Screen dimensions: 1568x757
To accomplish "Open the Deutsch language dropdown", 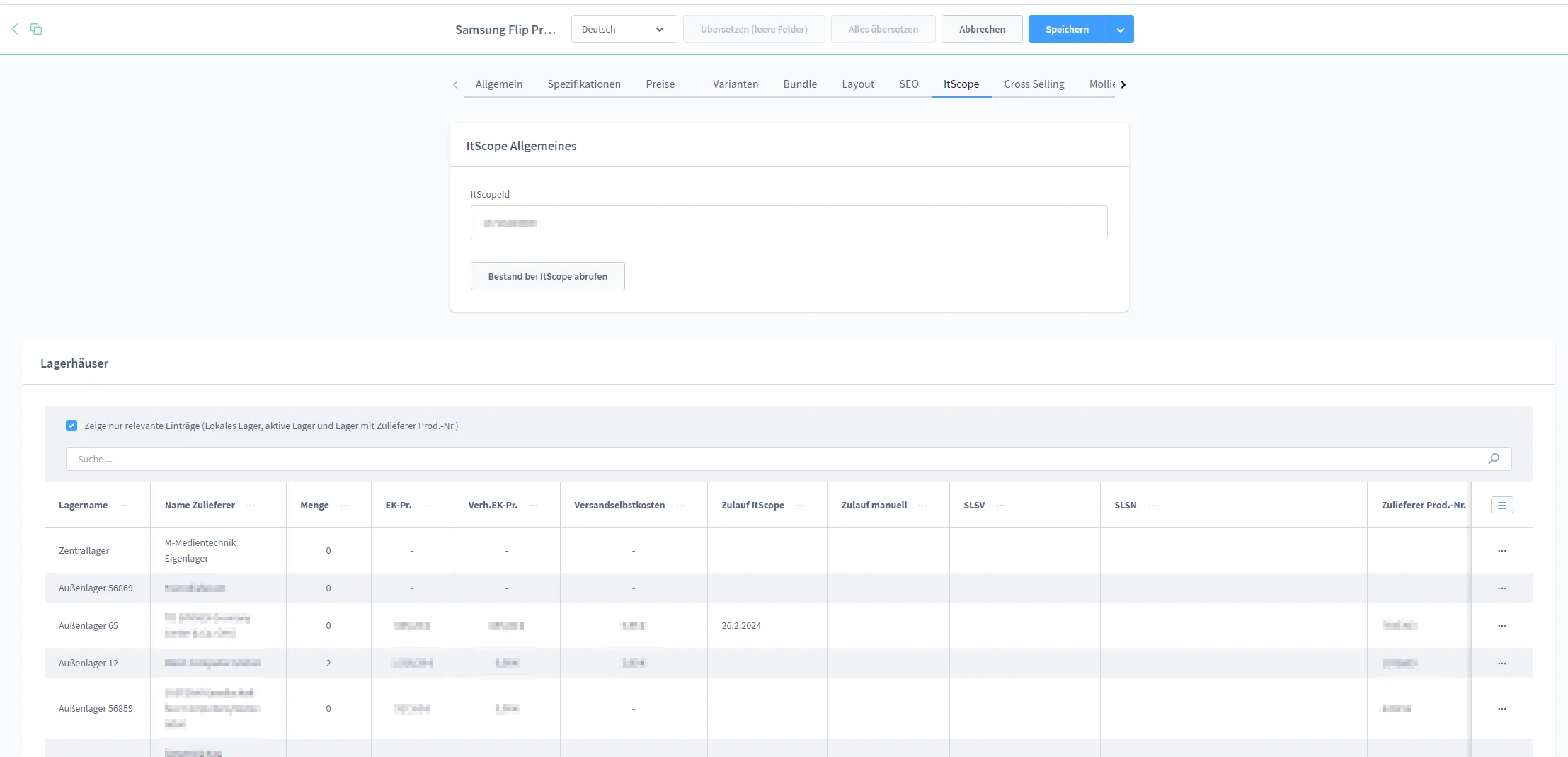I will (x=623, y=29).
